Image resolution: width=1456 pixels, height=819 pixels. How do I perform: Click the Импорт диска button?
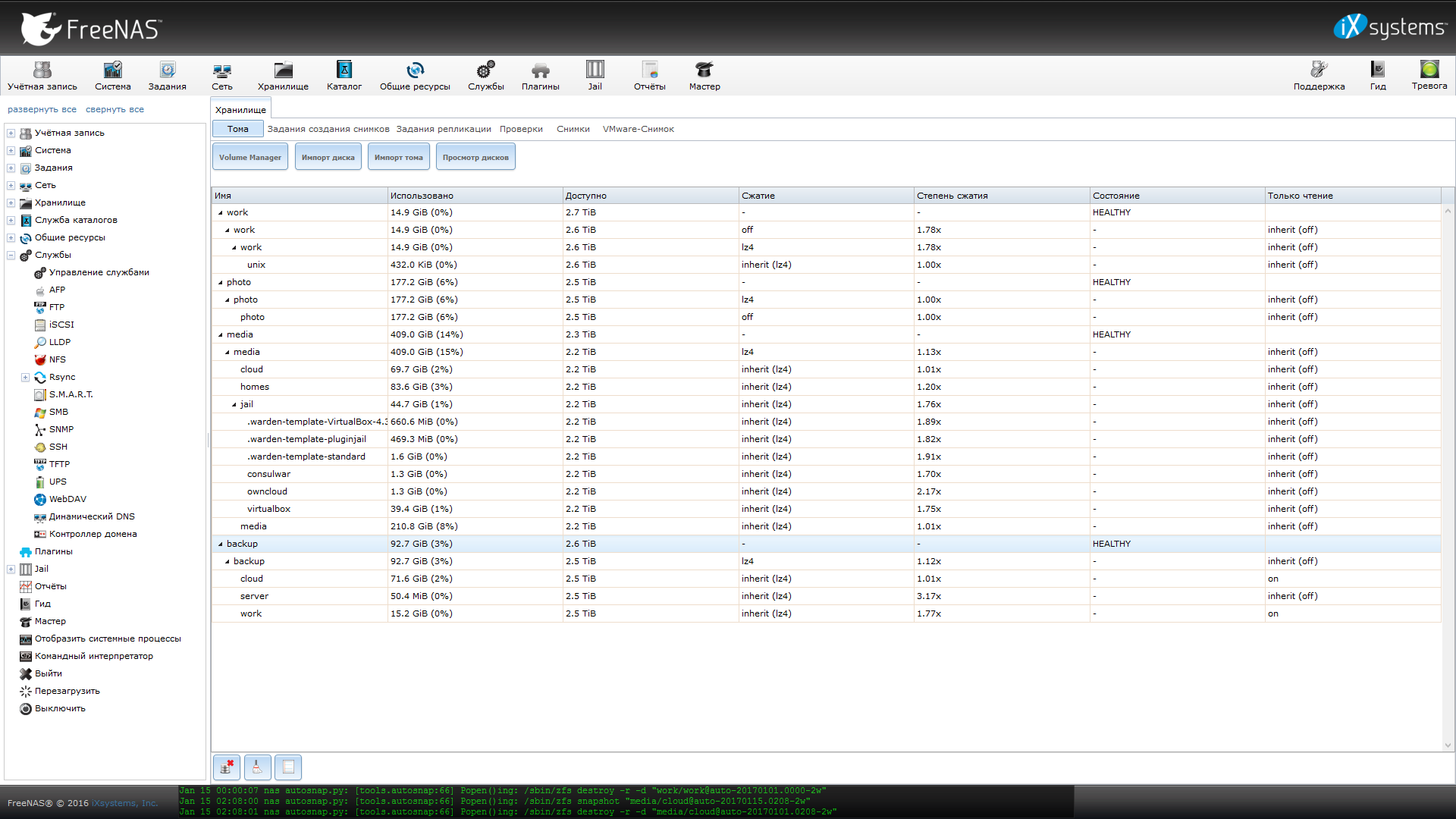pyautogui.click(x=328, y=157)
